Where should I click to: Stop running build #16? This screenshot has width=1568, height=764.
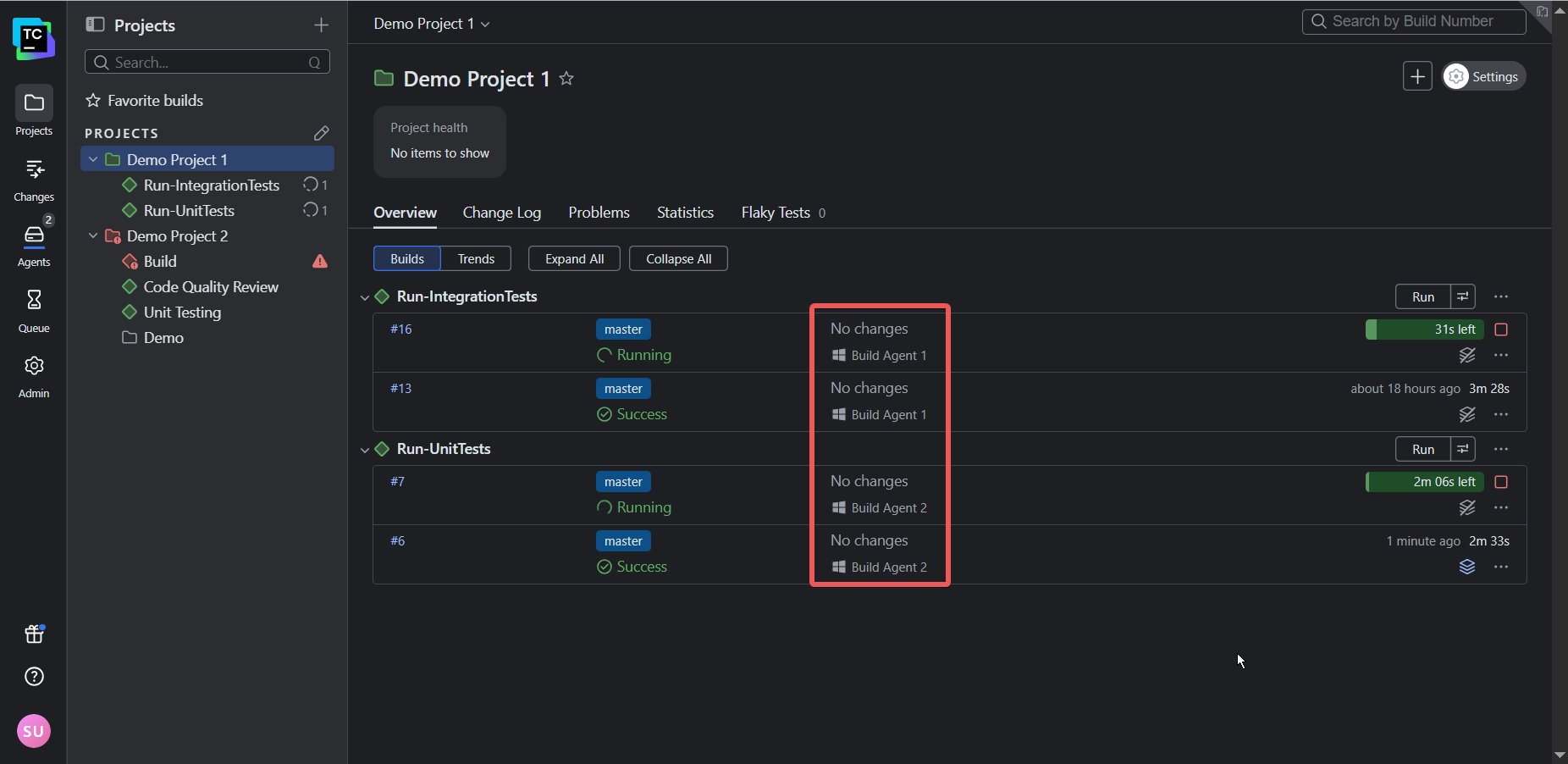[x=1501, y=329]
